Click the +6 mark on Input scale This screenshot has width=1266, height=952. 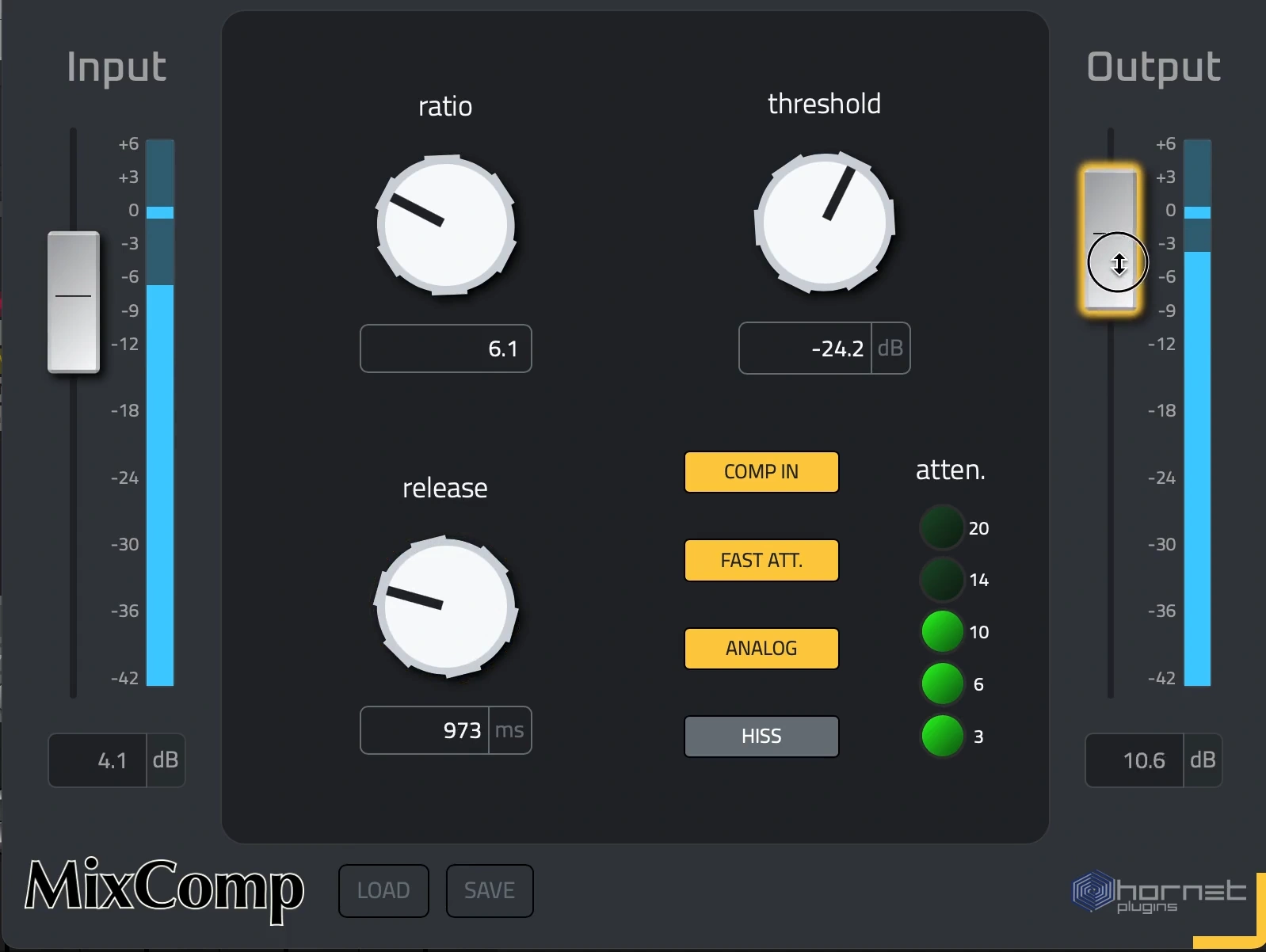128,144
